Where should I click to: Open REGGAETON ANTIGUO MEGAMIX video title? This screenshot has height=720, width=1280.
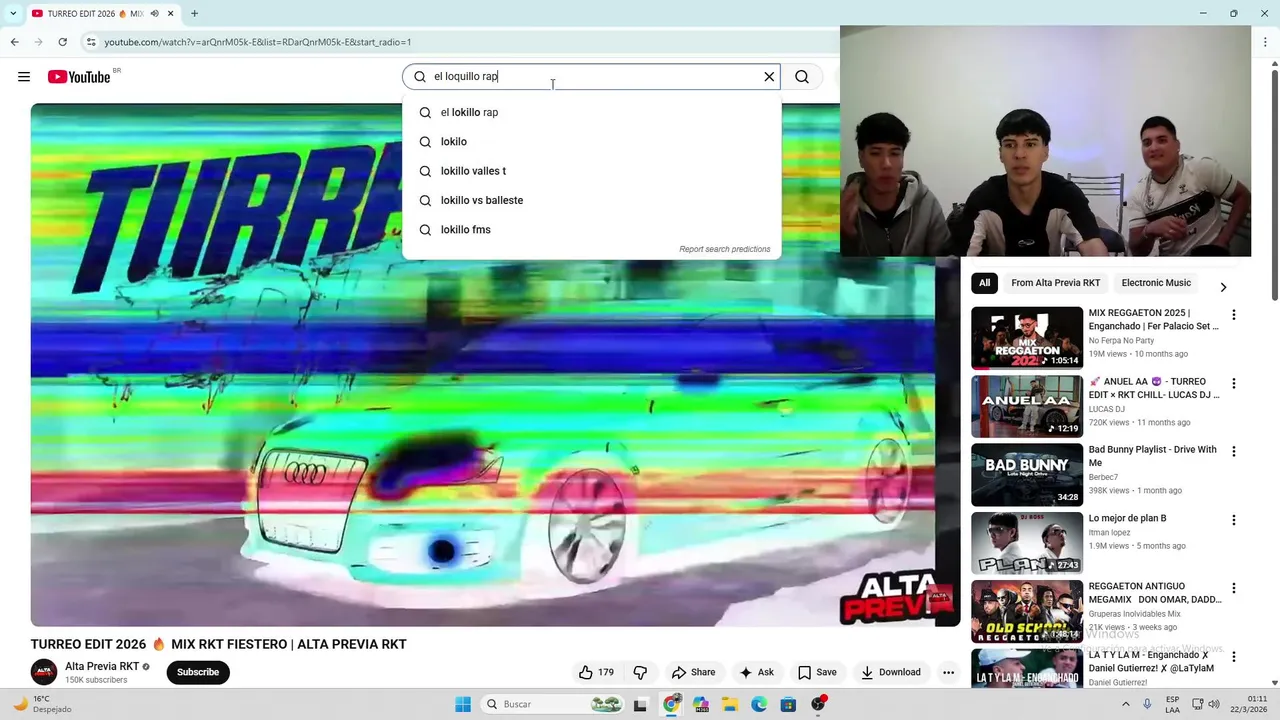1155,593
